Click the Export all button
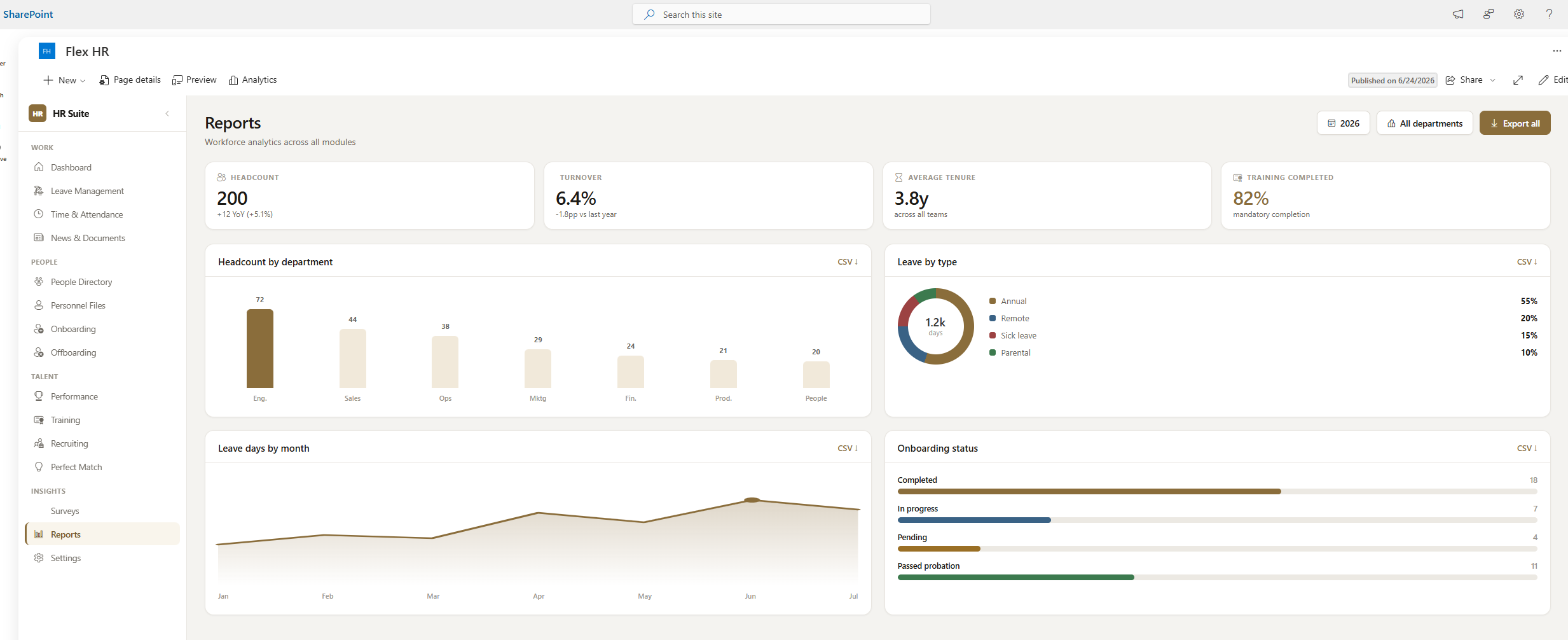The height and width of the screenshot is (640, 1568). [x=1515, y=123]
